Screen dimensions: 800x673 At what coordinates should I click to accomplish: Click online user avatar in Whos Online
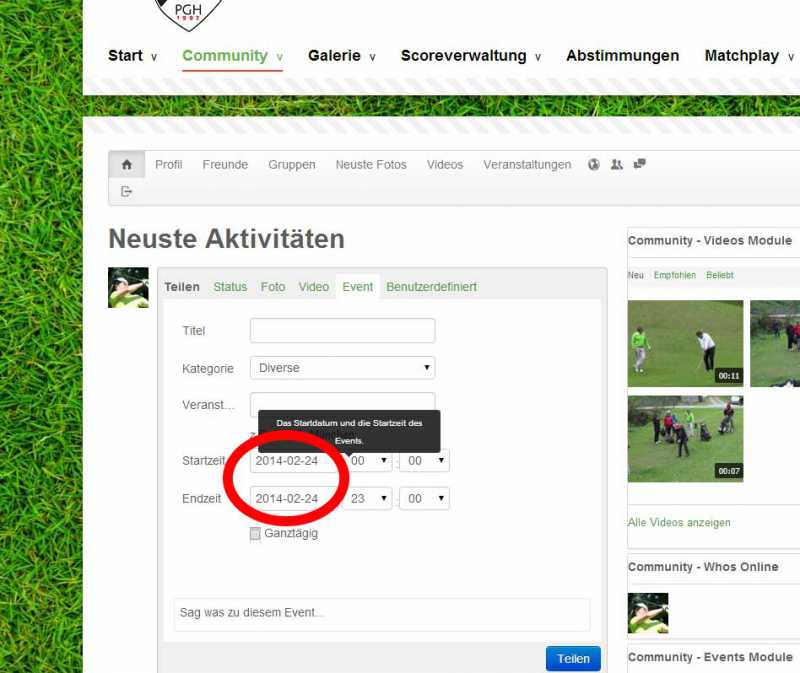pos(647,613)
